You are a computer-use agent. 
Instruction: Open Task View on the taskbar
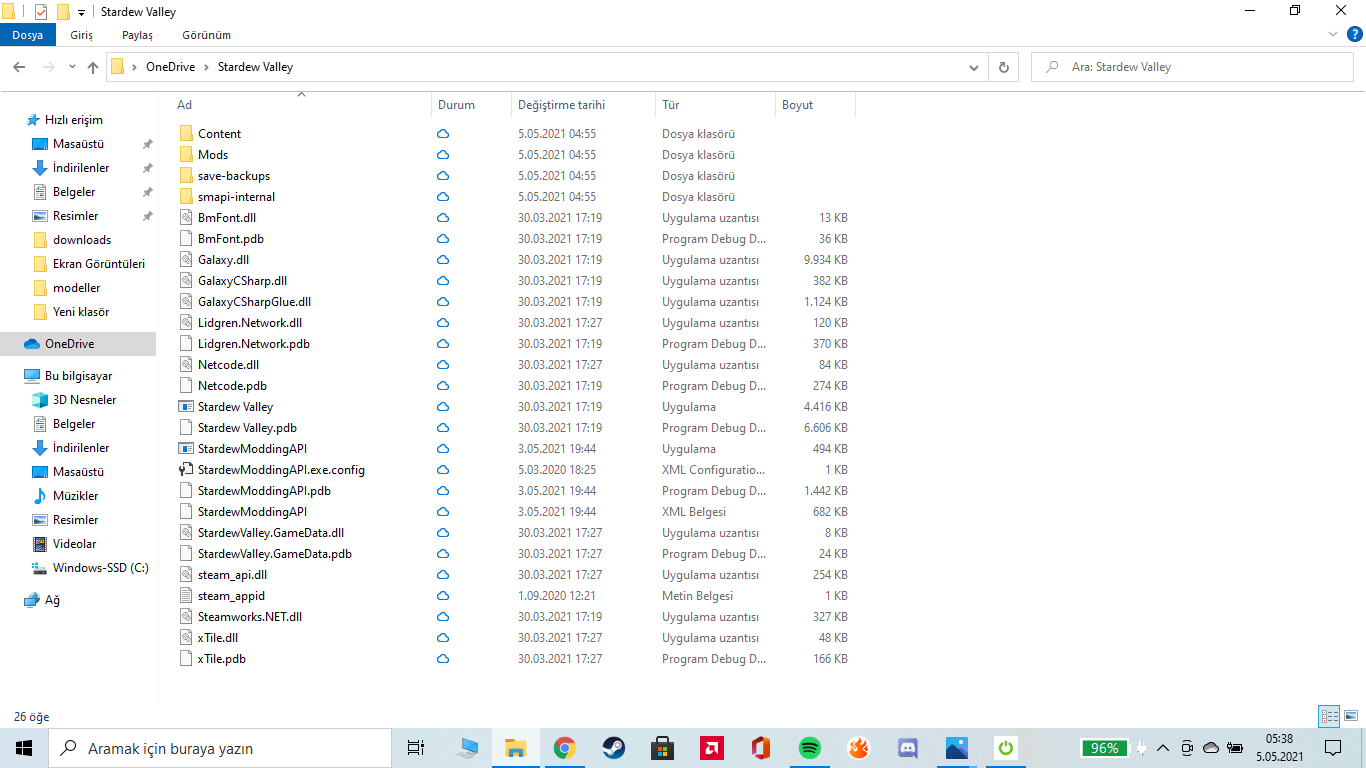coord(416,748)
